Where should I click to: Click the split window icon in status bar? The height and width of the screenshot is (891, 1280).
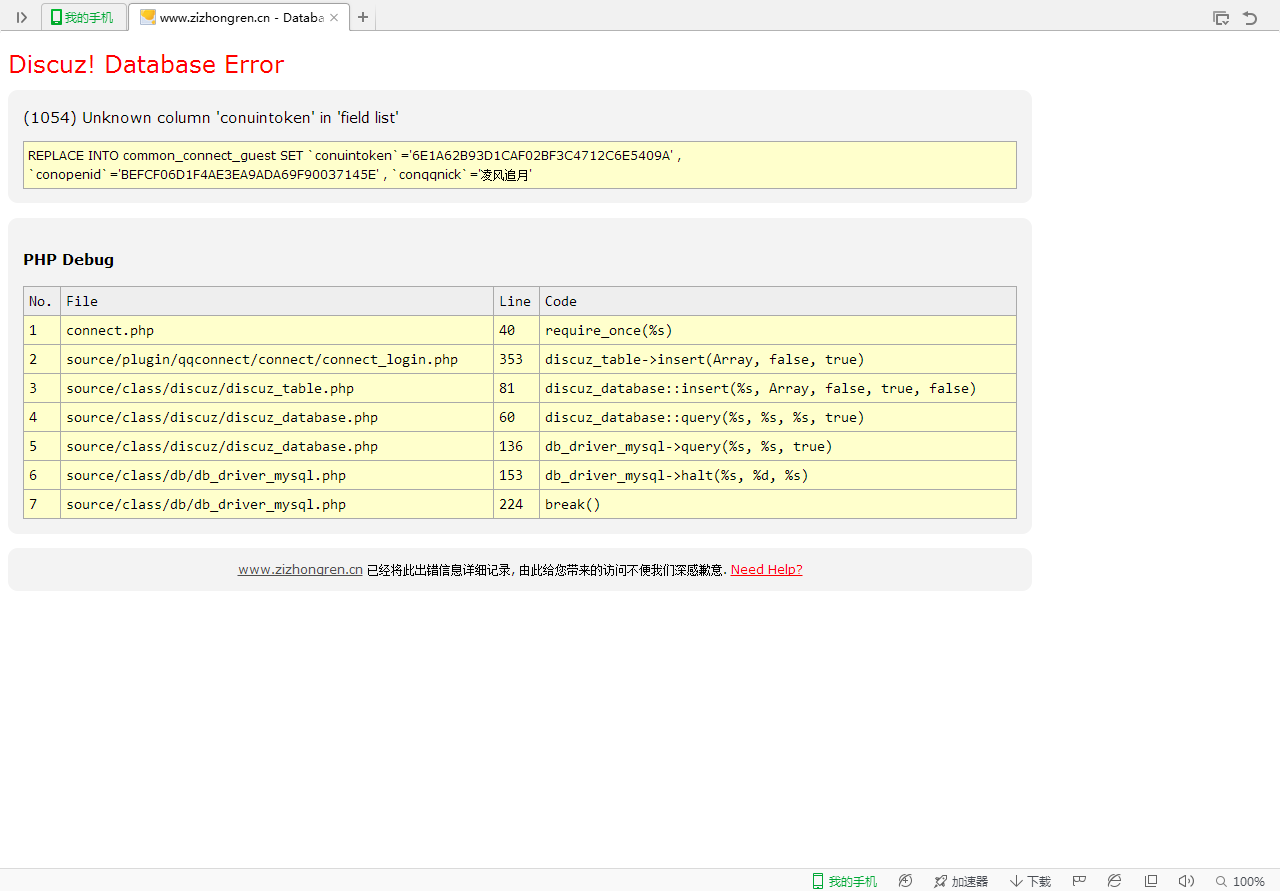coord(1151,881)
